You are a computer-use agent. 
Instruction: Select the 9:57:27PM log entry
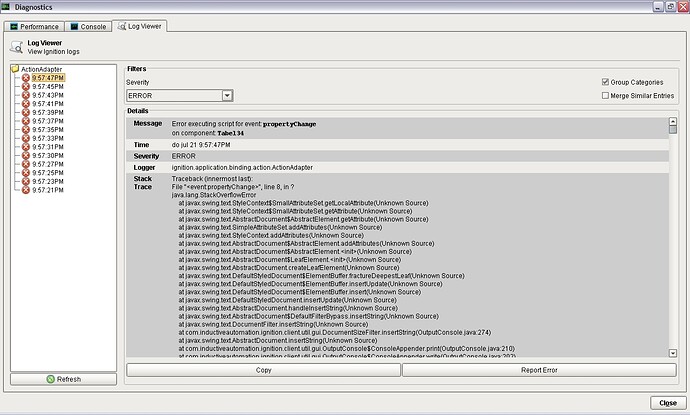tap(48, 164)
